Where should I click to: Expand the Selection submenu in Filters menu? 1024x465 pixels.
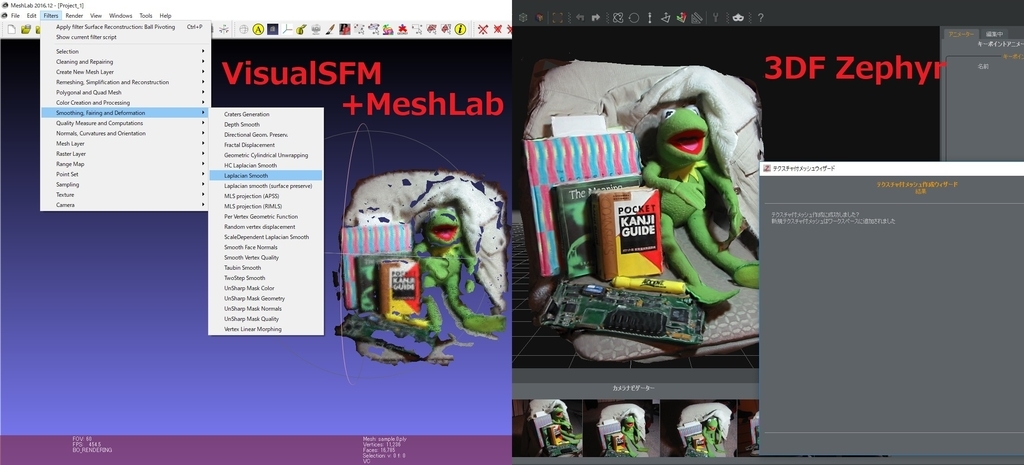click(123, 52)
